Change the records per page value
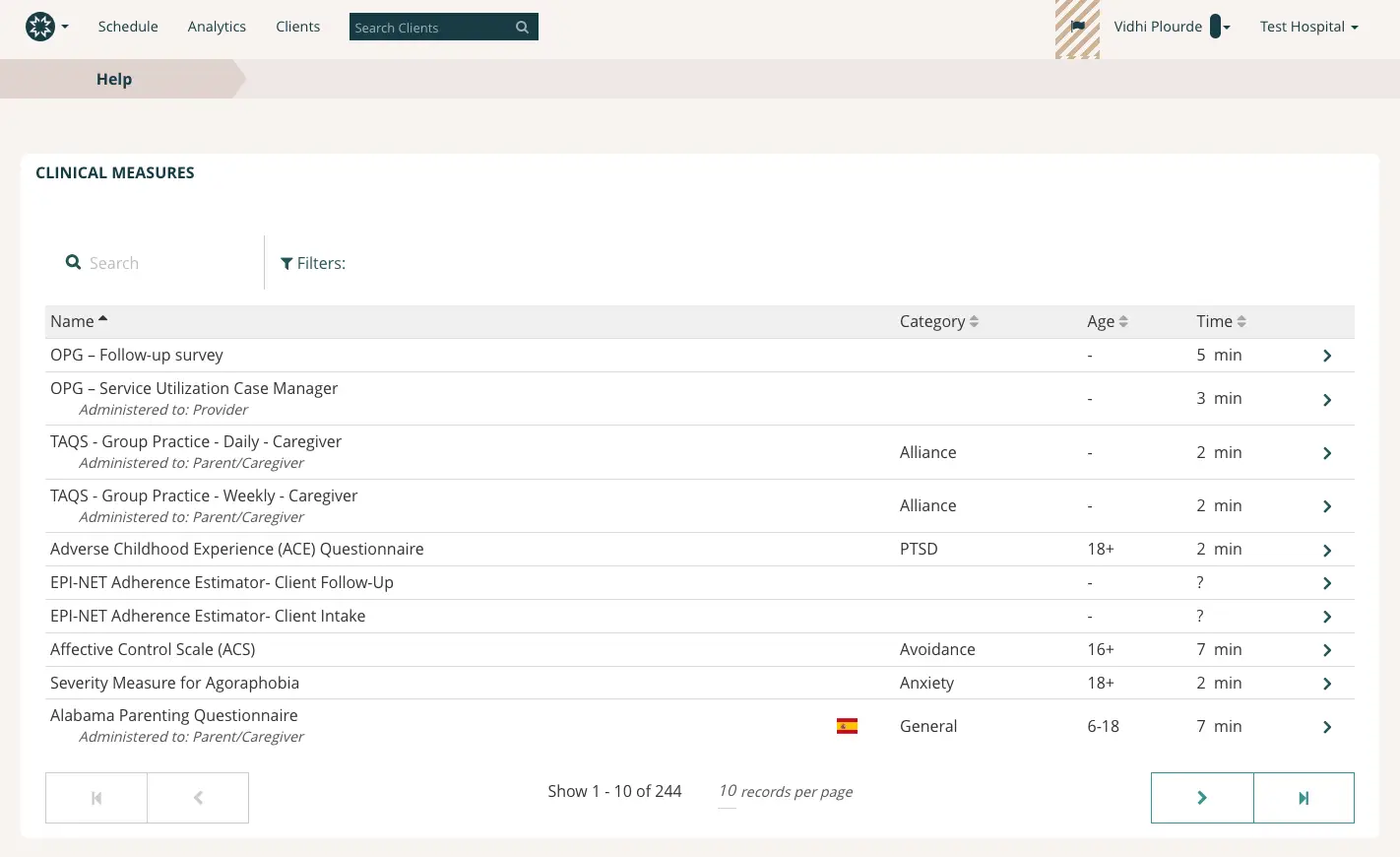Screen dimensions: 1400x857 tap(727, 791)
